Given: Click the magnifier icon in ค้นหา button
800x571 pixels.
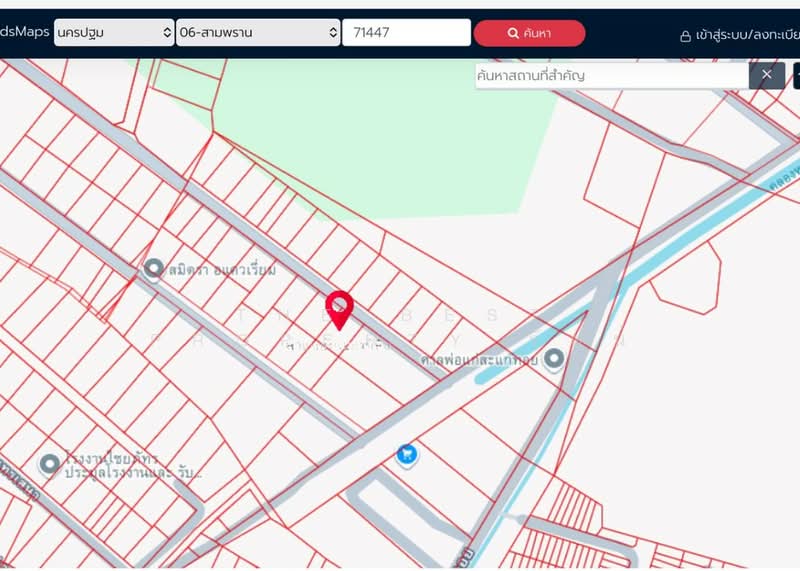Looking at the screenshot, I should (x=513, y=33).
